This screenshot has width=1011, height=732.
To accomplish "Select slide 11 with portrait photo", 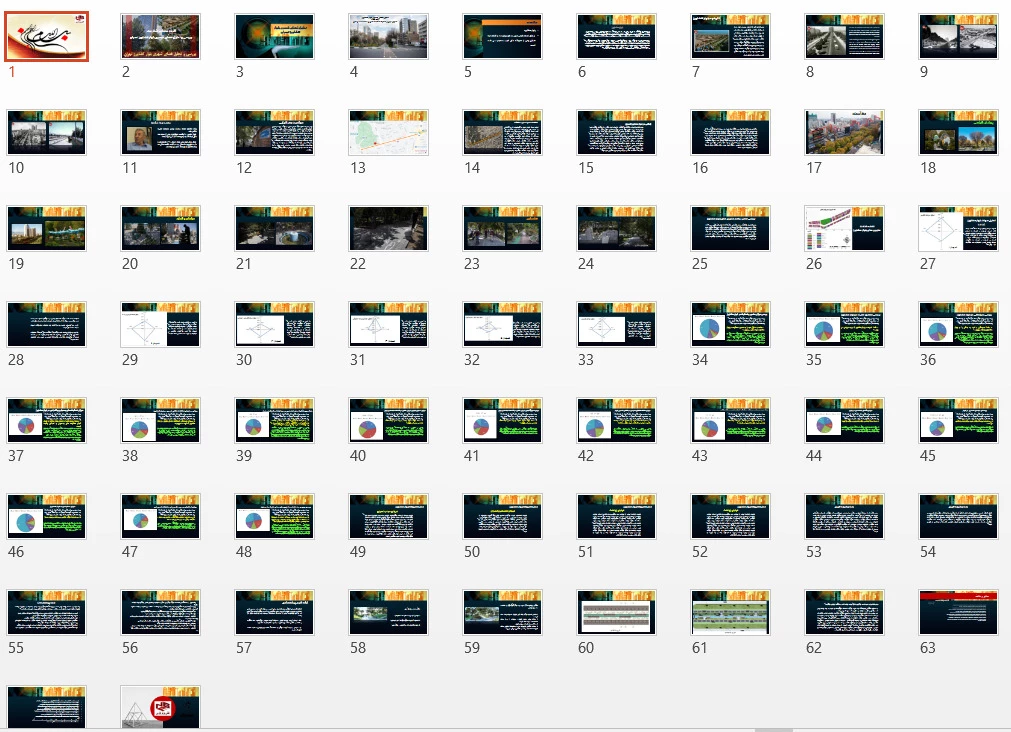I will pyautogui.click(x=160, y=133).
